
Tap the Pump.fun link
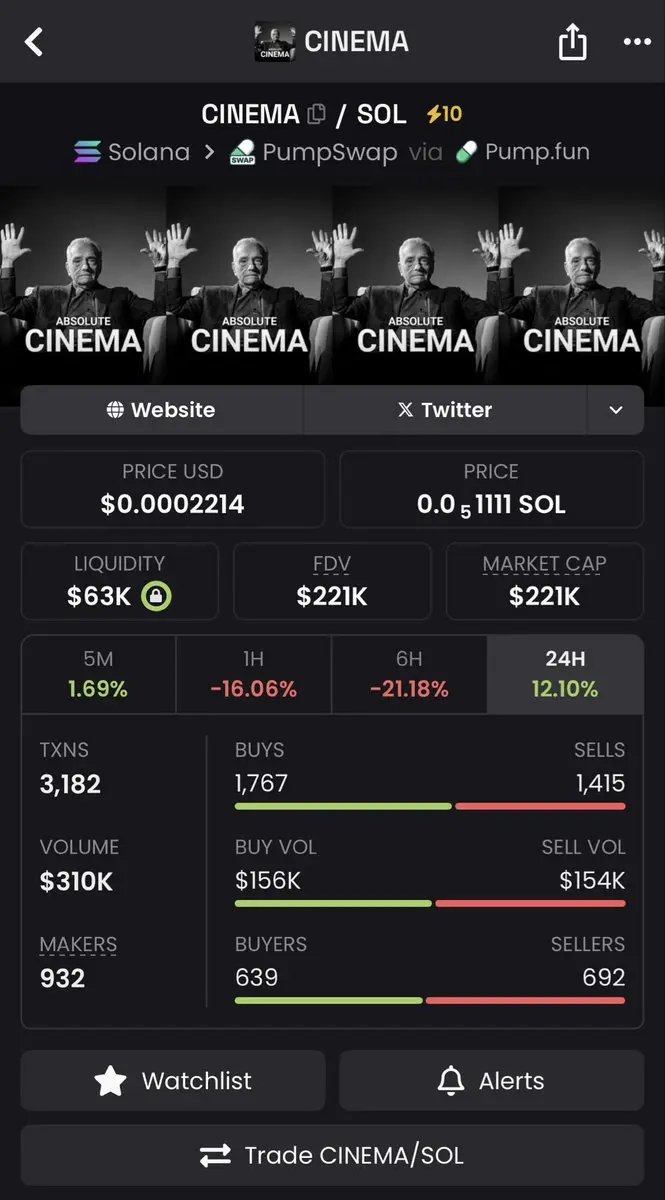click(x=523, y=153)
